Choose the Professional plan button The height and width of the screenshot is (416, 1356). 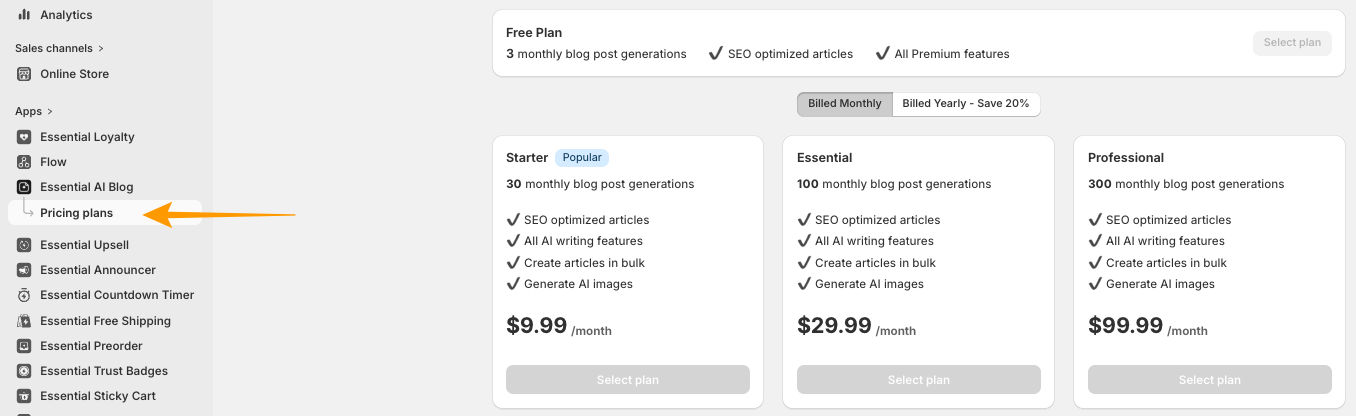[1209, 380]
